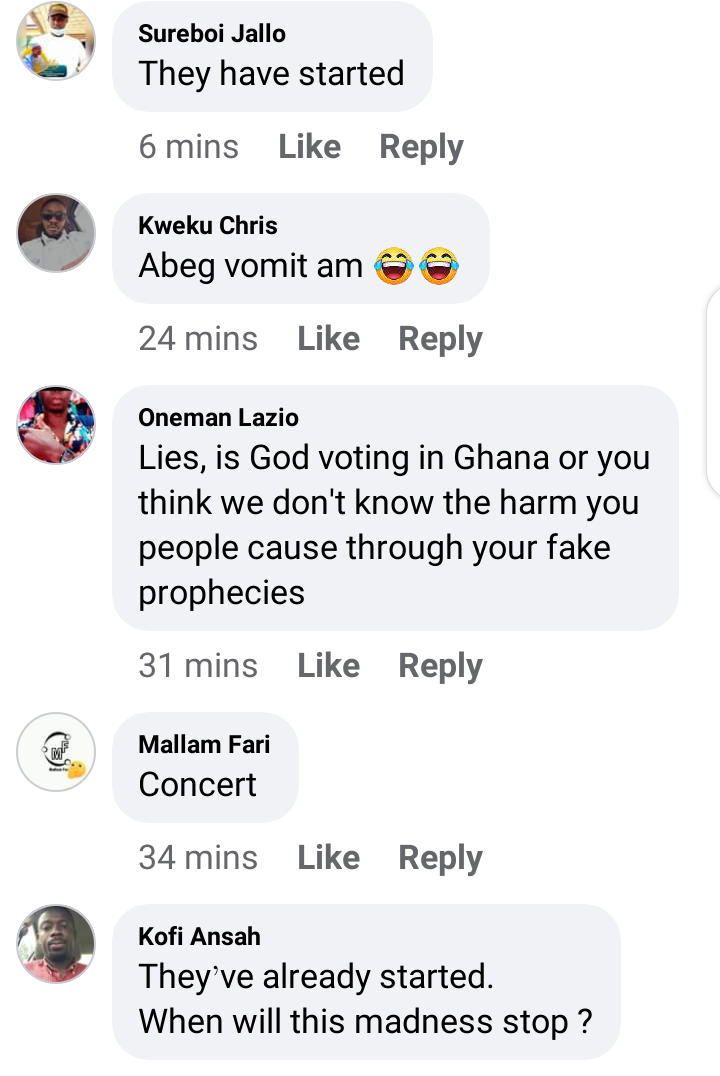Reply to Oneman Lazio's fake prophecies comment
Viewport: 720px width, 1076px height.
pyautogui.click(x=440, y=665)
